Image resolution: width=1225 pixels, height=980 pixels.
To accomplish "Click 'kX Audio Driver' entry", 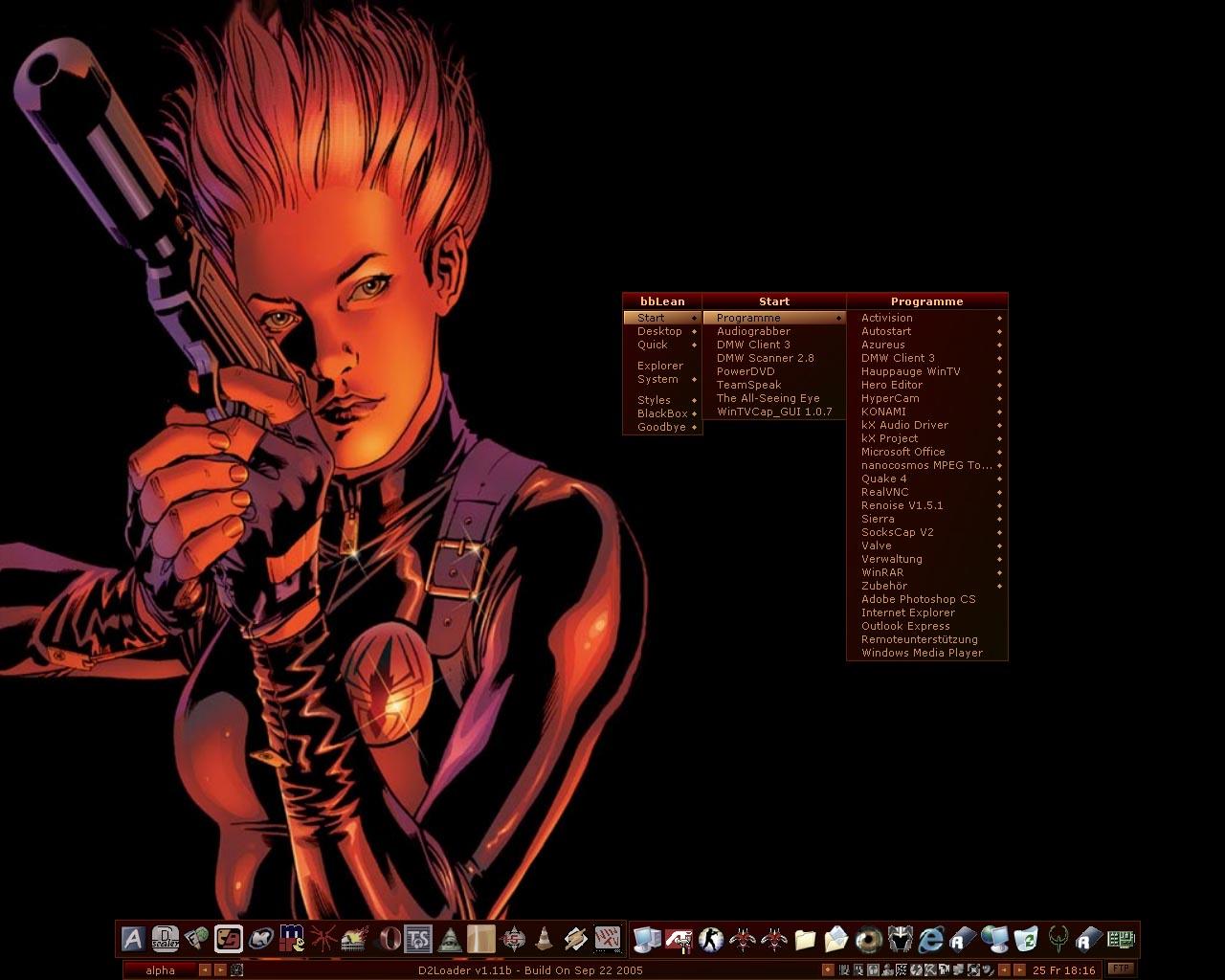I will [x=927, y=425].
